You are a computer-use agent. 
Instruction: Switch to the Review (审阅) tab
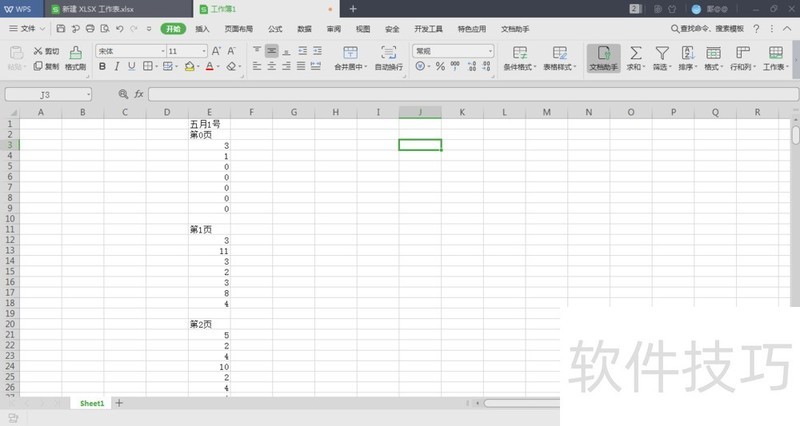[334, 29]
